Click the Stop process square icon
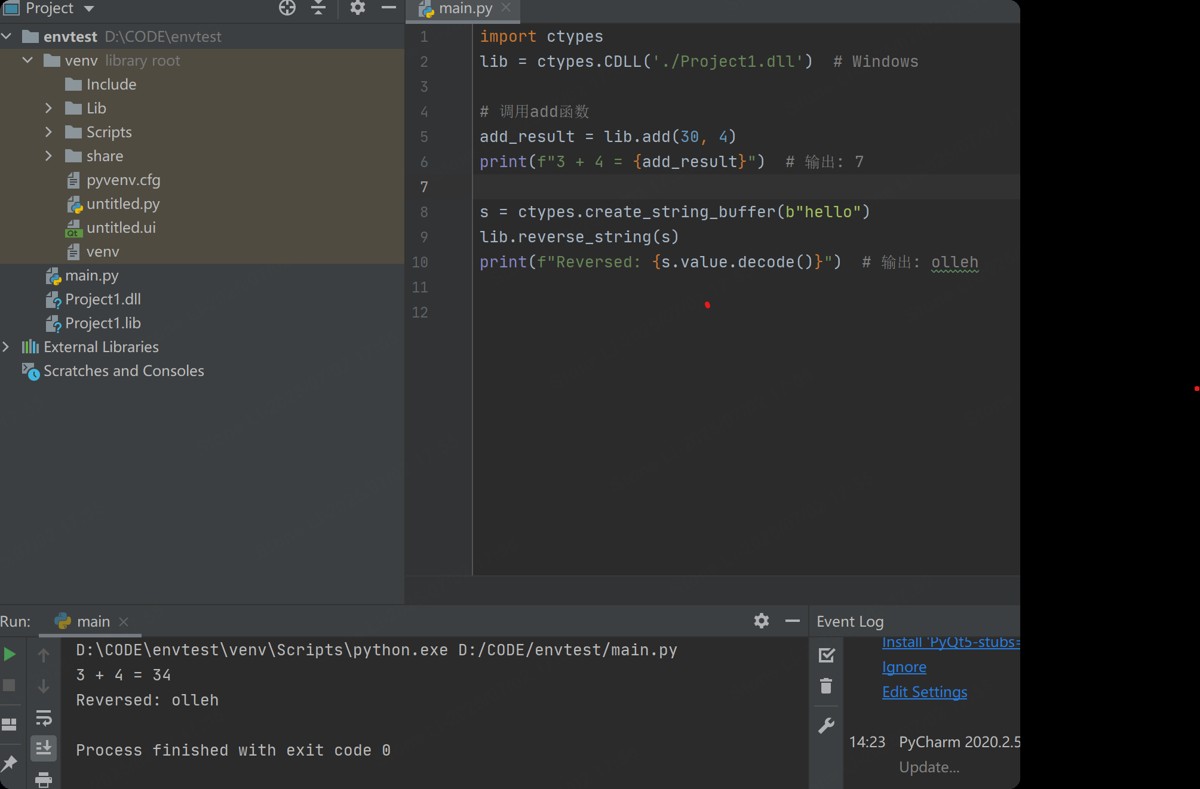The height and width of the screenshot is (789, 1200). 10,686
